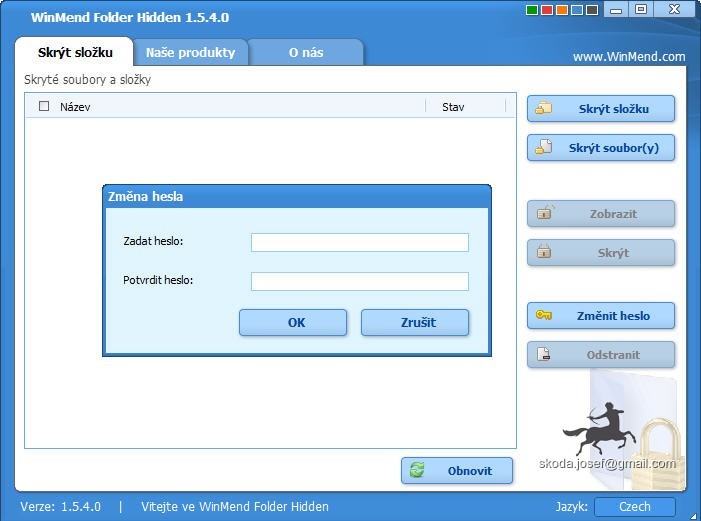Click the Skryté soubory a složky heading
Viewport: 701px width, 521px height.
click(x=88, y=80)
